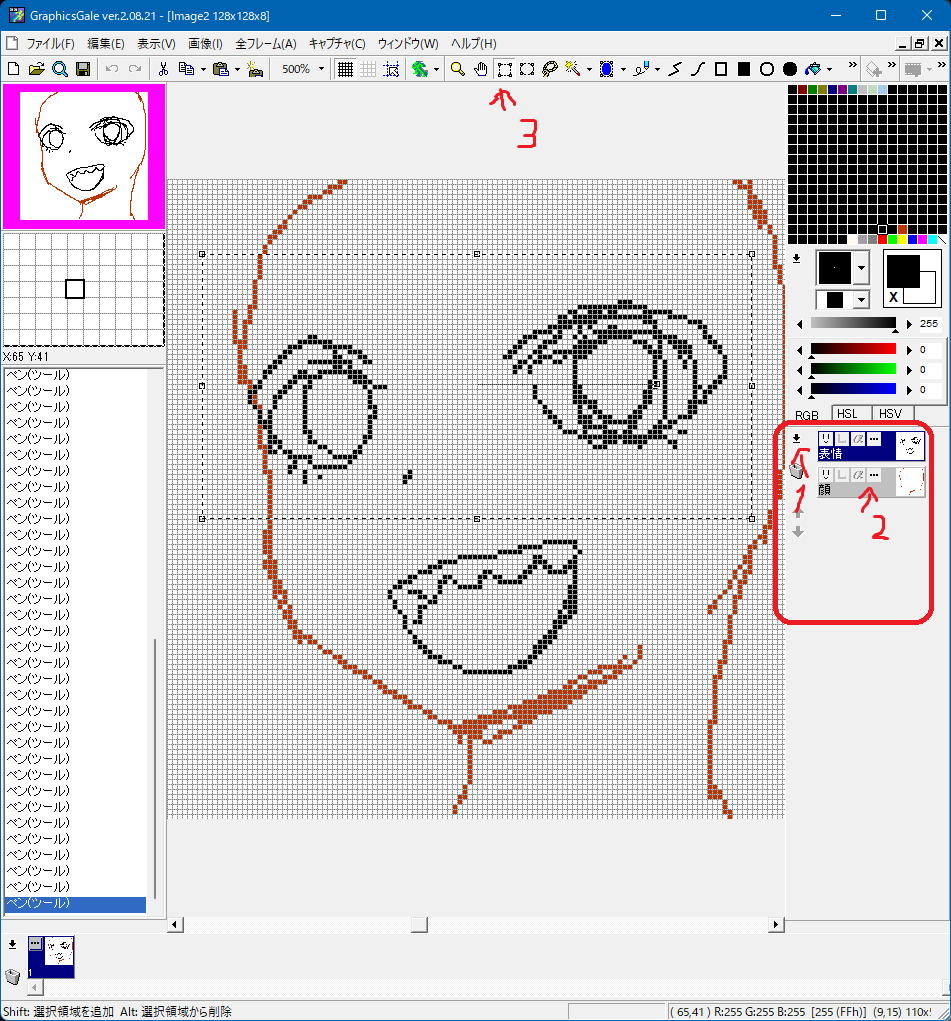The width and height of the screenshot is (951, 1021).
Task: Click the magnifier zoom tool
Action: point(457,69)
